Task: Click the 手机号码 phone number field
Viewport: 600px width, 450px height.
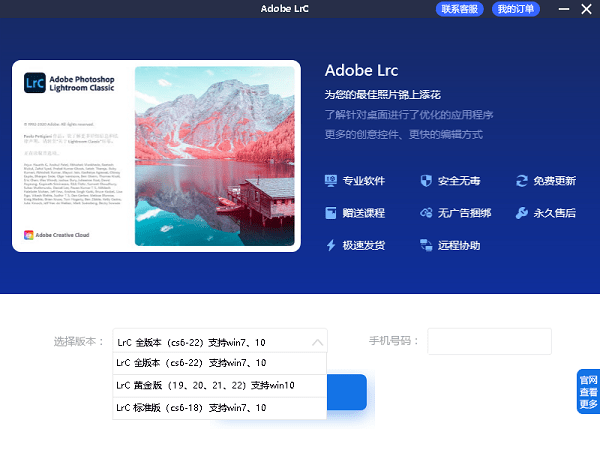Action: point(489,342)
